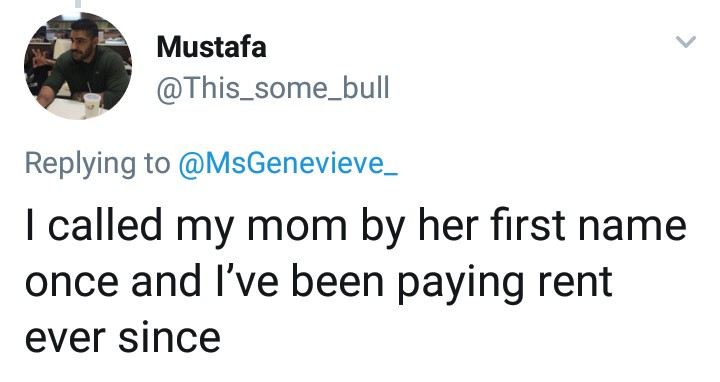Expand the down-arrow beside Mustafa's tweet

click(x=686, y=42)
